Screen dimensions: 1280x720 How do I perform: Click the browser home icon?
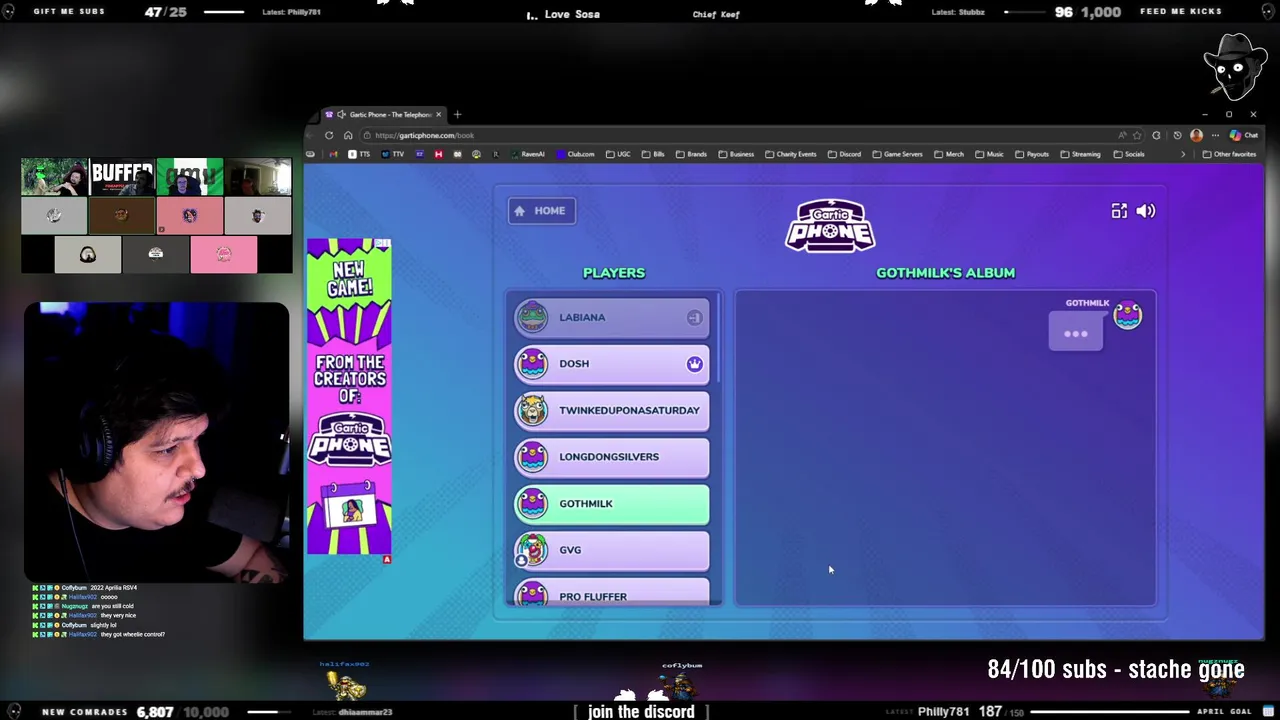tap(348, 135)
